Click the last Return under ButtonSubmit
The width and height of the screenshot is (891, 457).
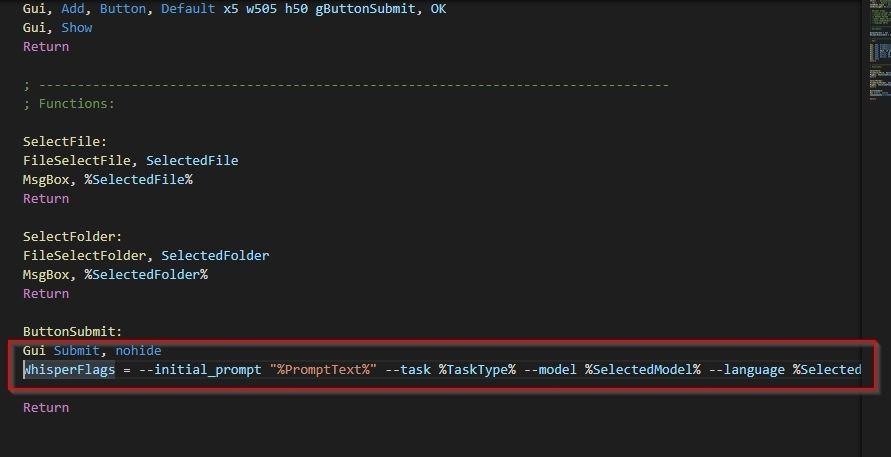tap(46, 407)
